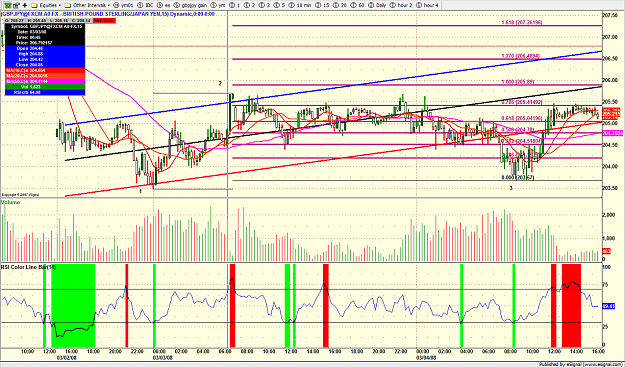This screenshot has height=368, width=625.
Task: Switch to the 10 min interval
Action: coord(301,5)
